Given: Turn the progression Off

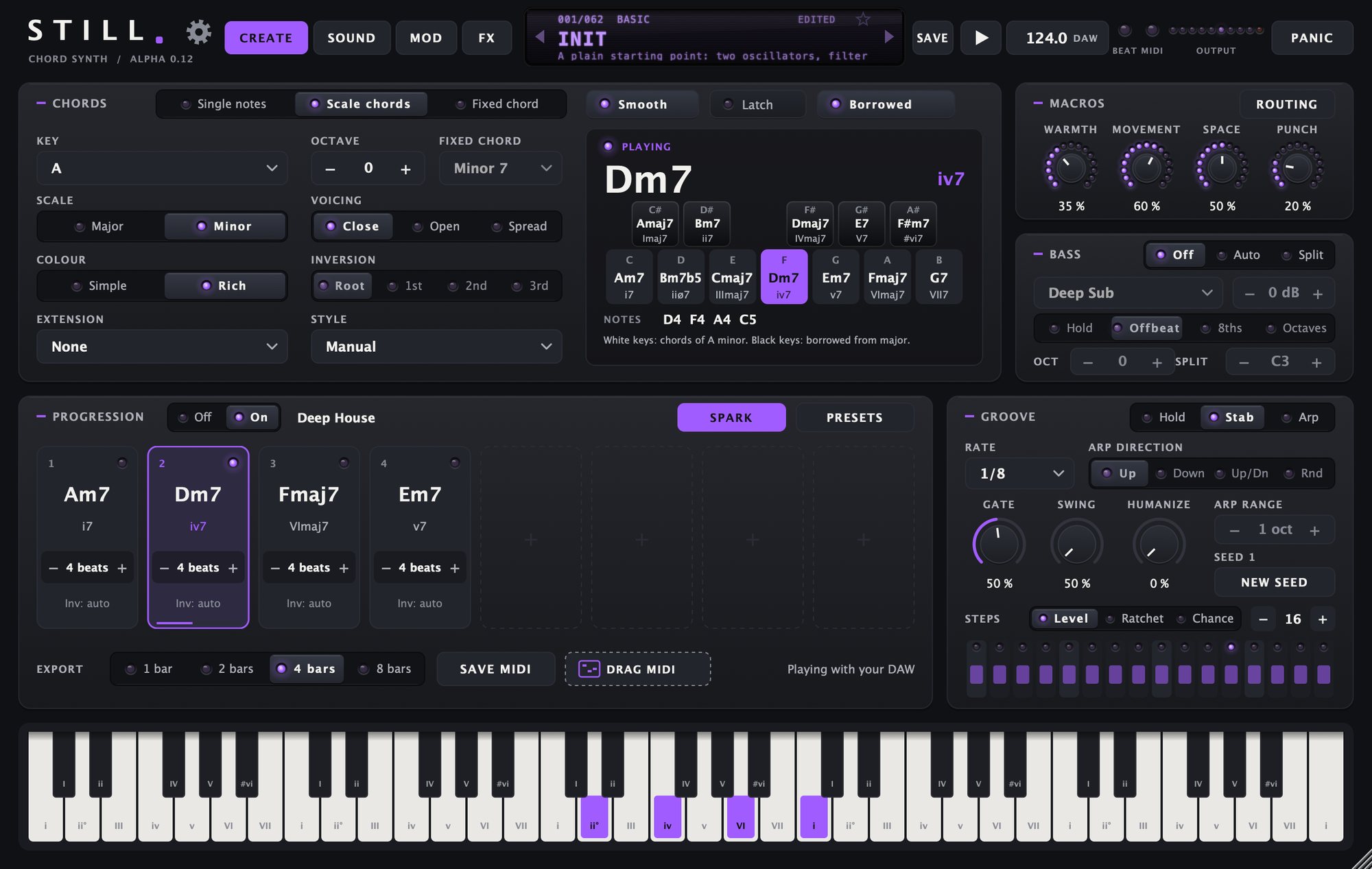Looking at the screenshot, I should pyautogui.click(x=196, y=417).
